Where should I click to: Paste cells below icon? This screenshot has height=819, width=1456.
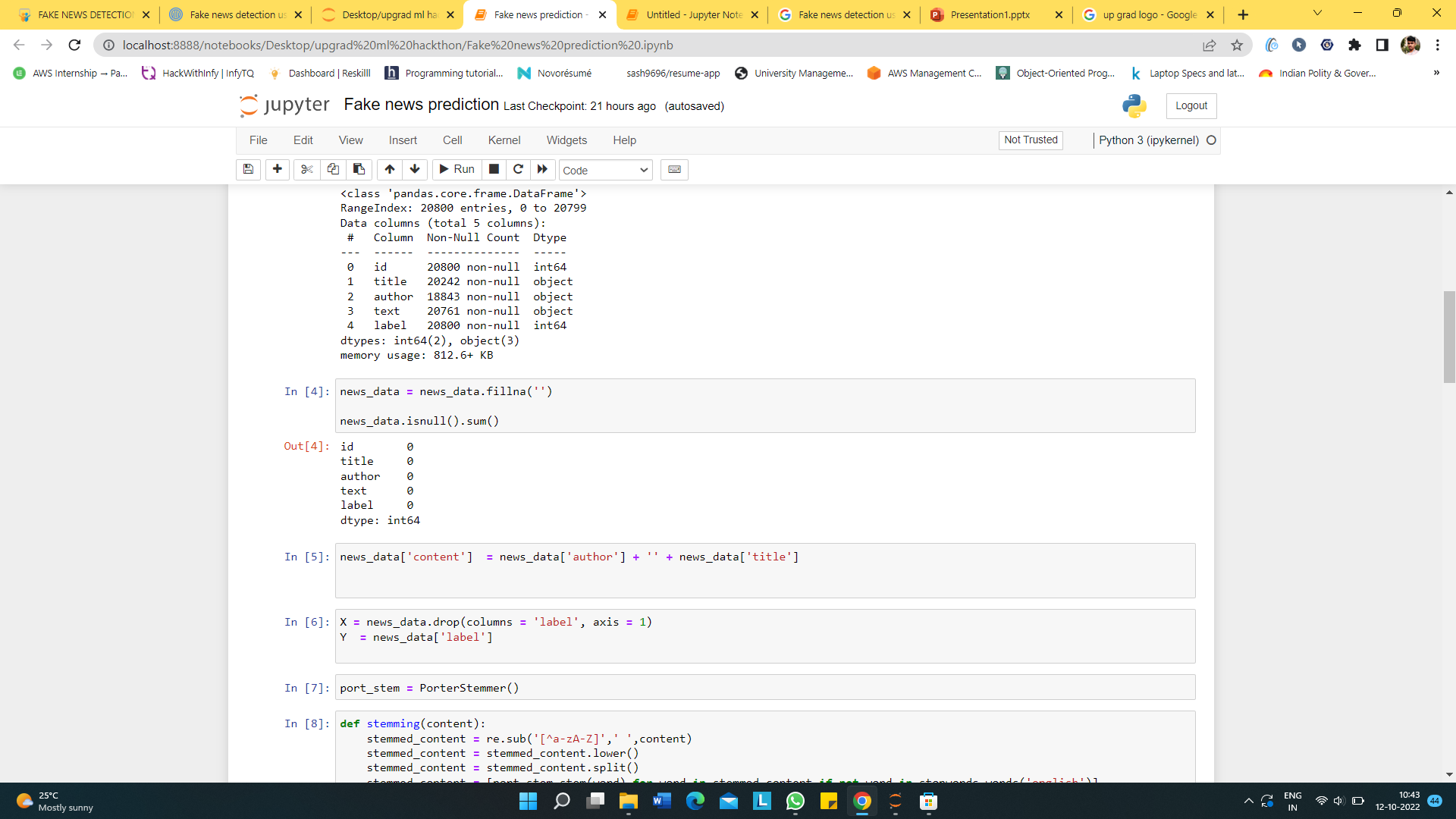359,169
